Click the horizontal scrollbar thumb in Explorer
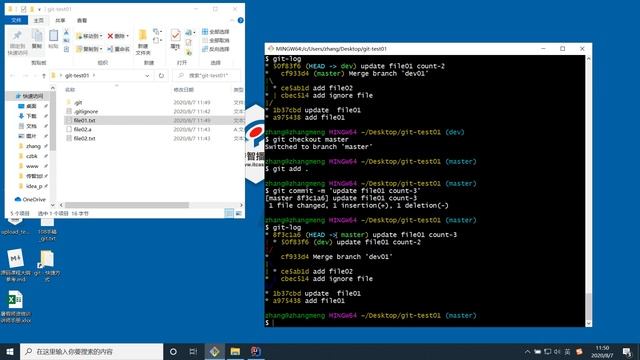This screenshot has height=360, width=640. [127, 205]
